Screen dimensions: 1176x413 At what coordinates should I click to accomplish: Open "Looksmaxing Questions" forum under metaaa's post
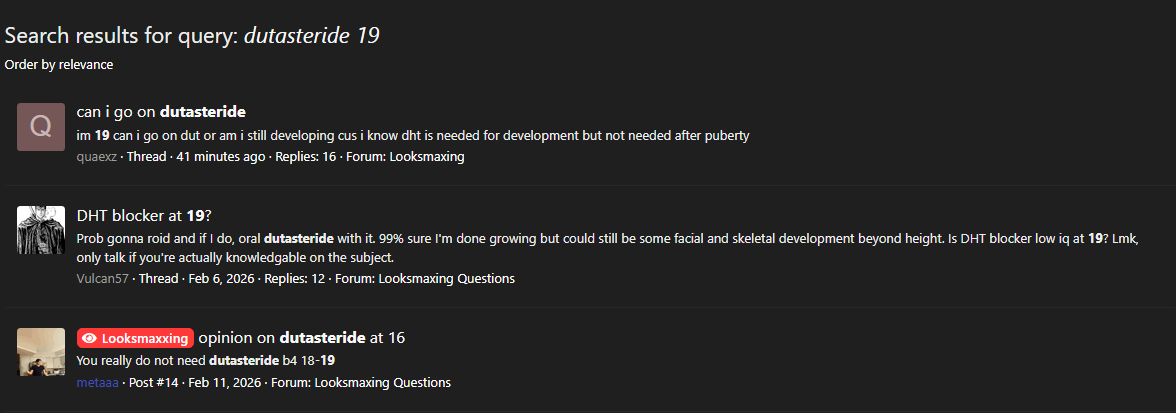[x=382, y=383]
